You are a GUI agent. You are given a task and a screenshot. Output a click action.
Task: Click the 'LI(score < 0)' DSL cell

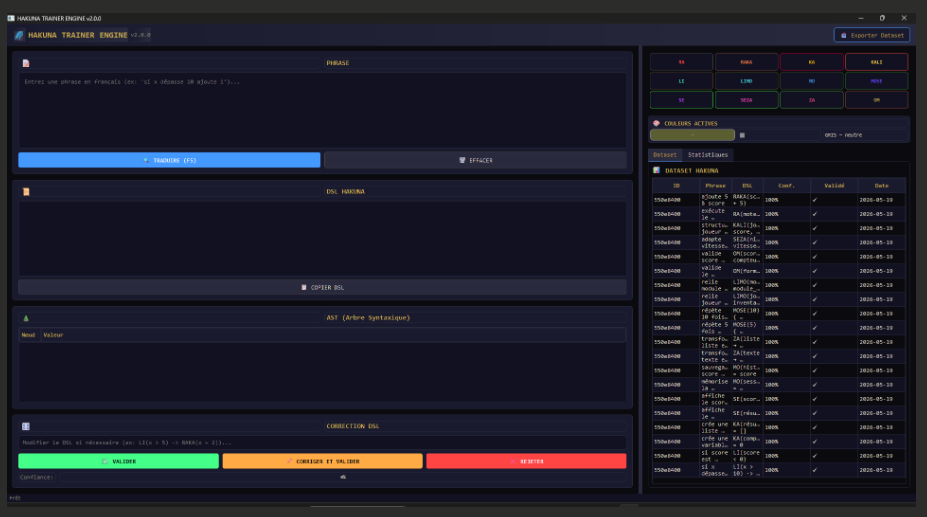coord(747,455)
